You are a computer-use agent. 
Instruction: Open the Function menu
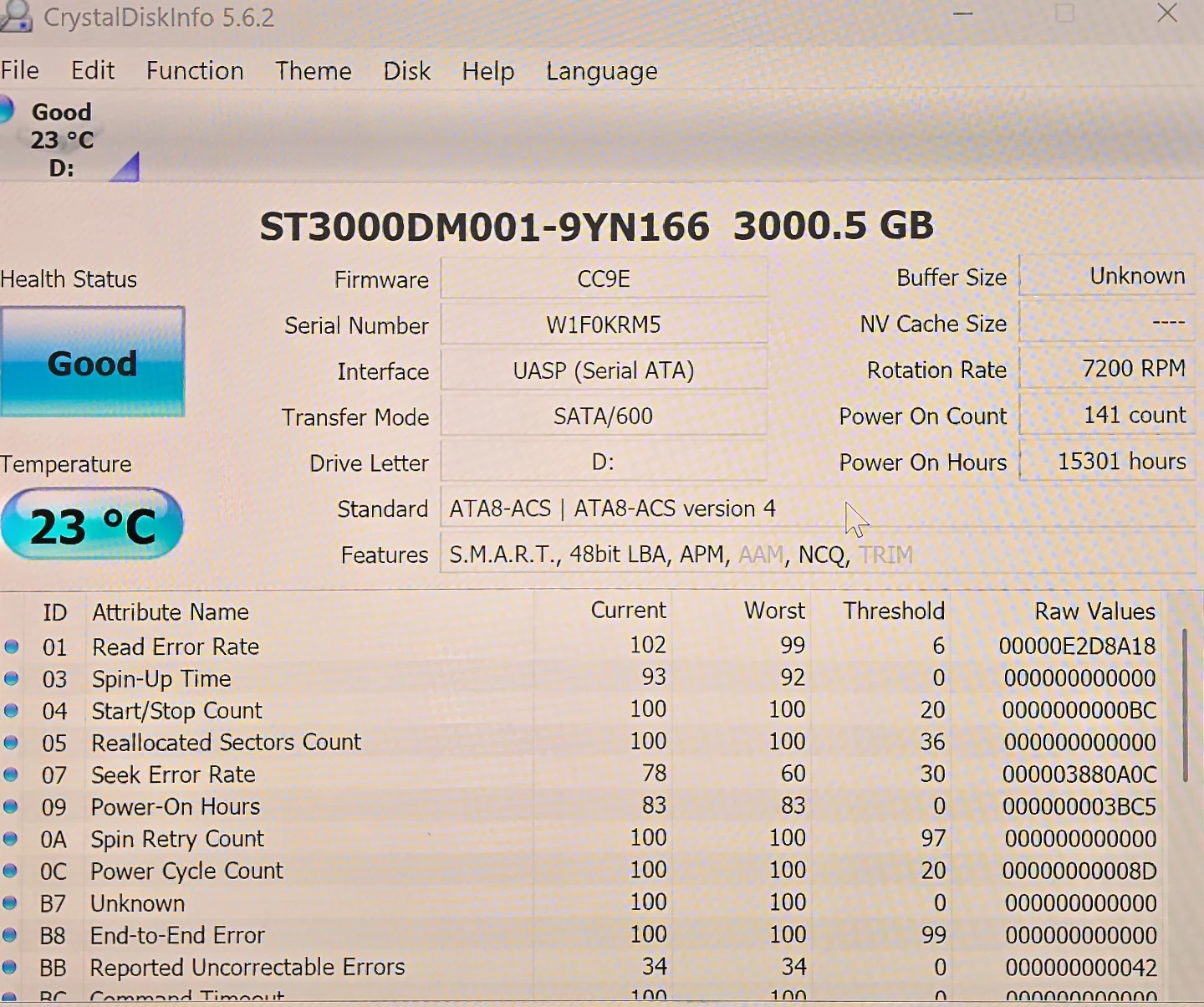[195, 71]
